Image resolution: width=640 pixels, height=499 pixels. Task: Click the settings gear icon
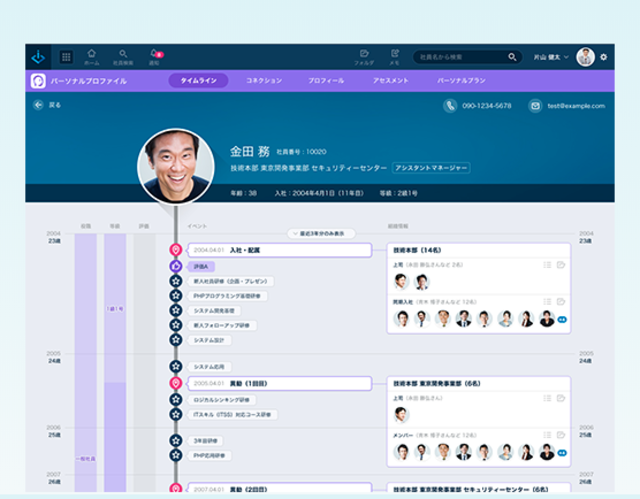pos(603,57)
